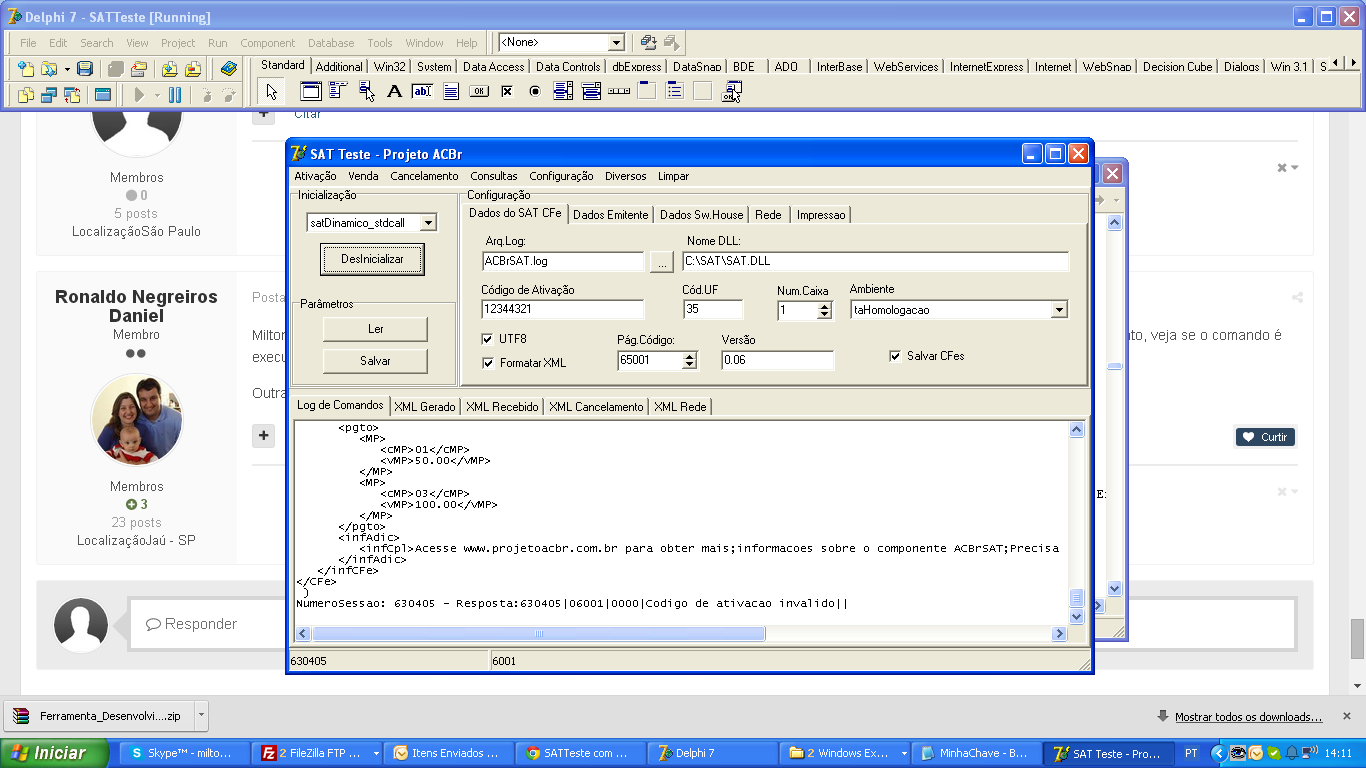Screen dimensions: 1366x768
Task: Click Num.Caixa spinner arrows
Action: click(x=824, y=310)
